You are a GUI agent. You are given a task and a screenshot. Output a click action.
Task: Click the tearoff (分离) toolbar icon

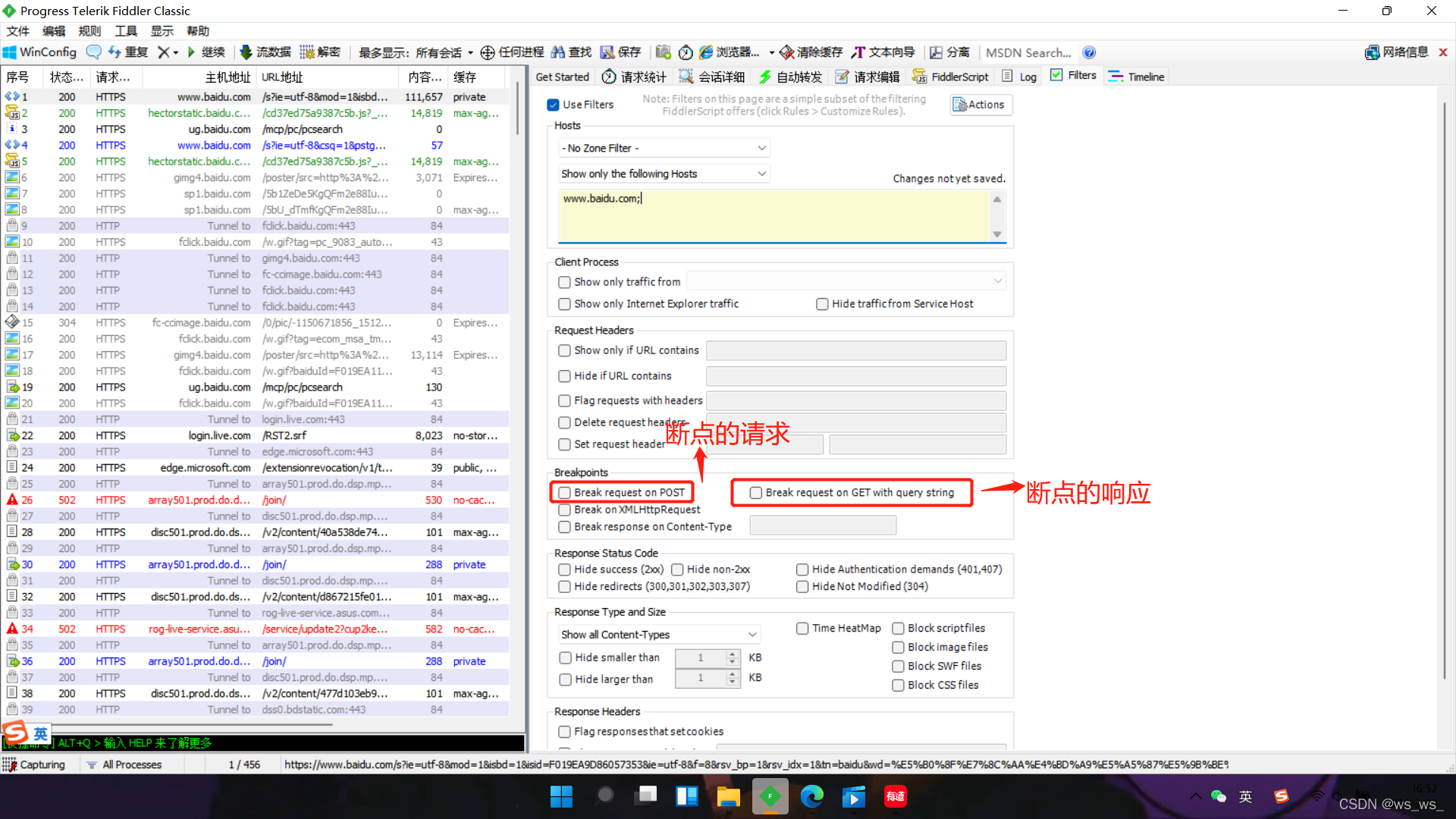click(936, 52)
